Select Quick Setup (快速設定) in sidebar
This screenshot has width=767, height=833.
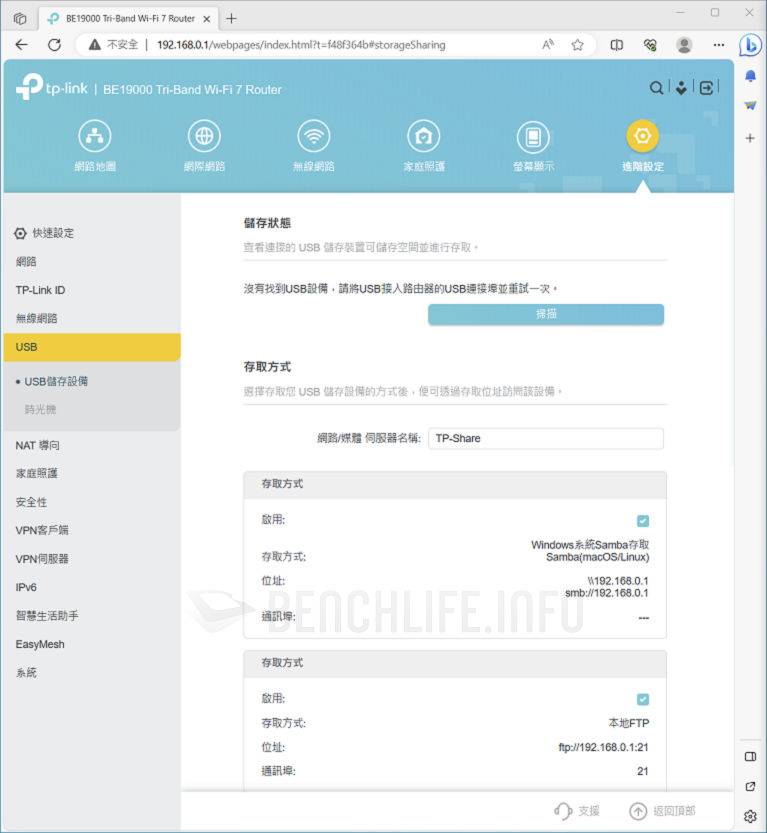click(x=45, y=233)
